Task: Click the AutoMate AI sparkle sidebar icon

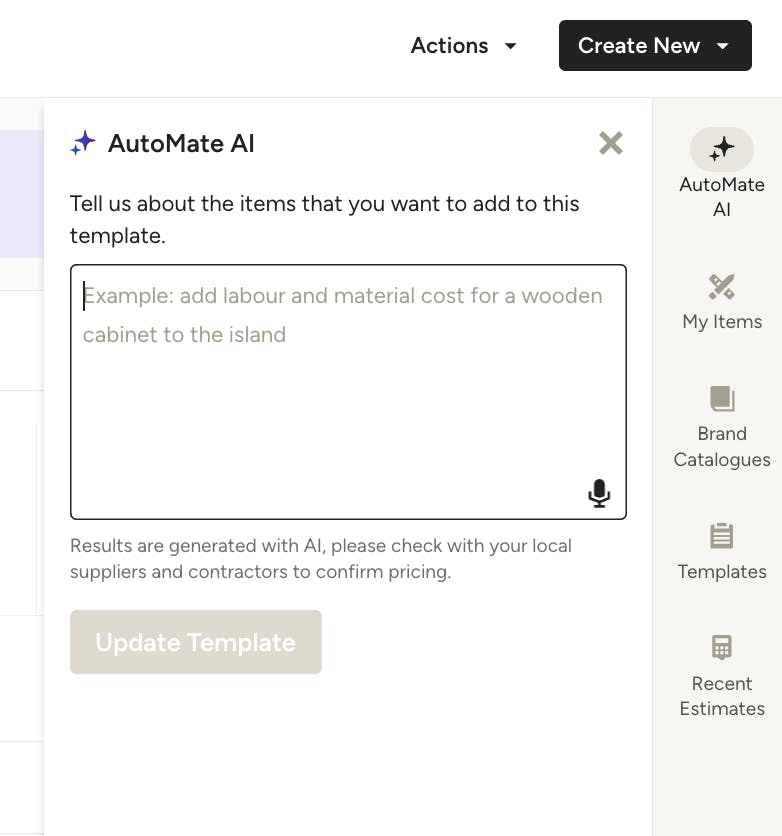Action: [721, 150]
